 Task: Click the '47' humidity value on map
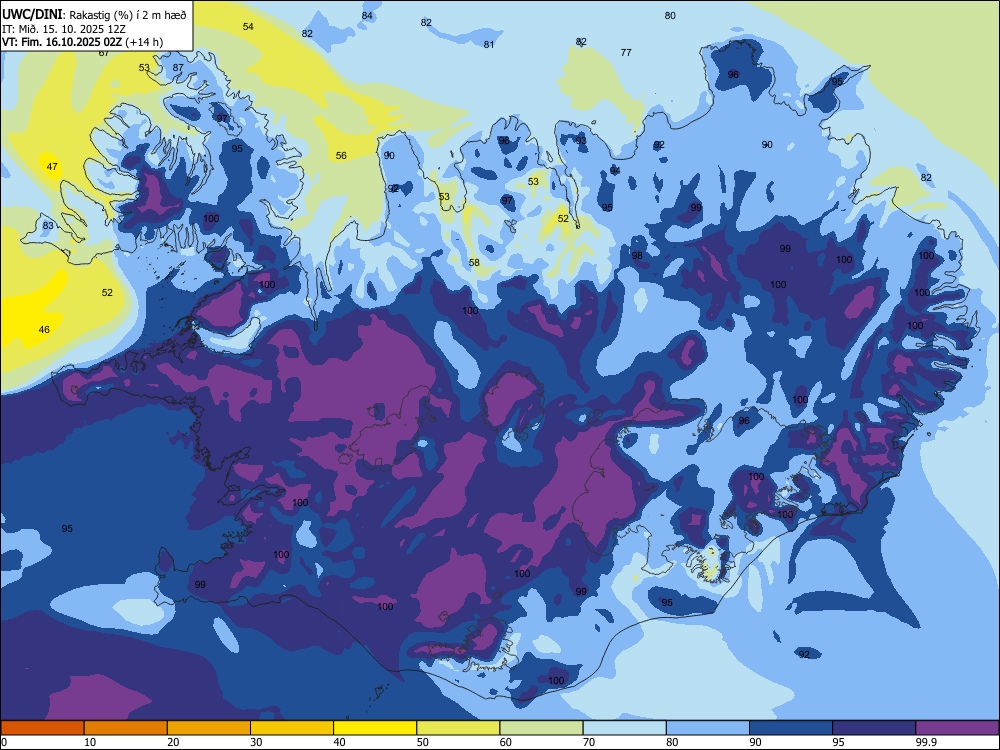(x=52, y=166)
